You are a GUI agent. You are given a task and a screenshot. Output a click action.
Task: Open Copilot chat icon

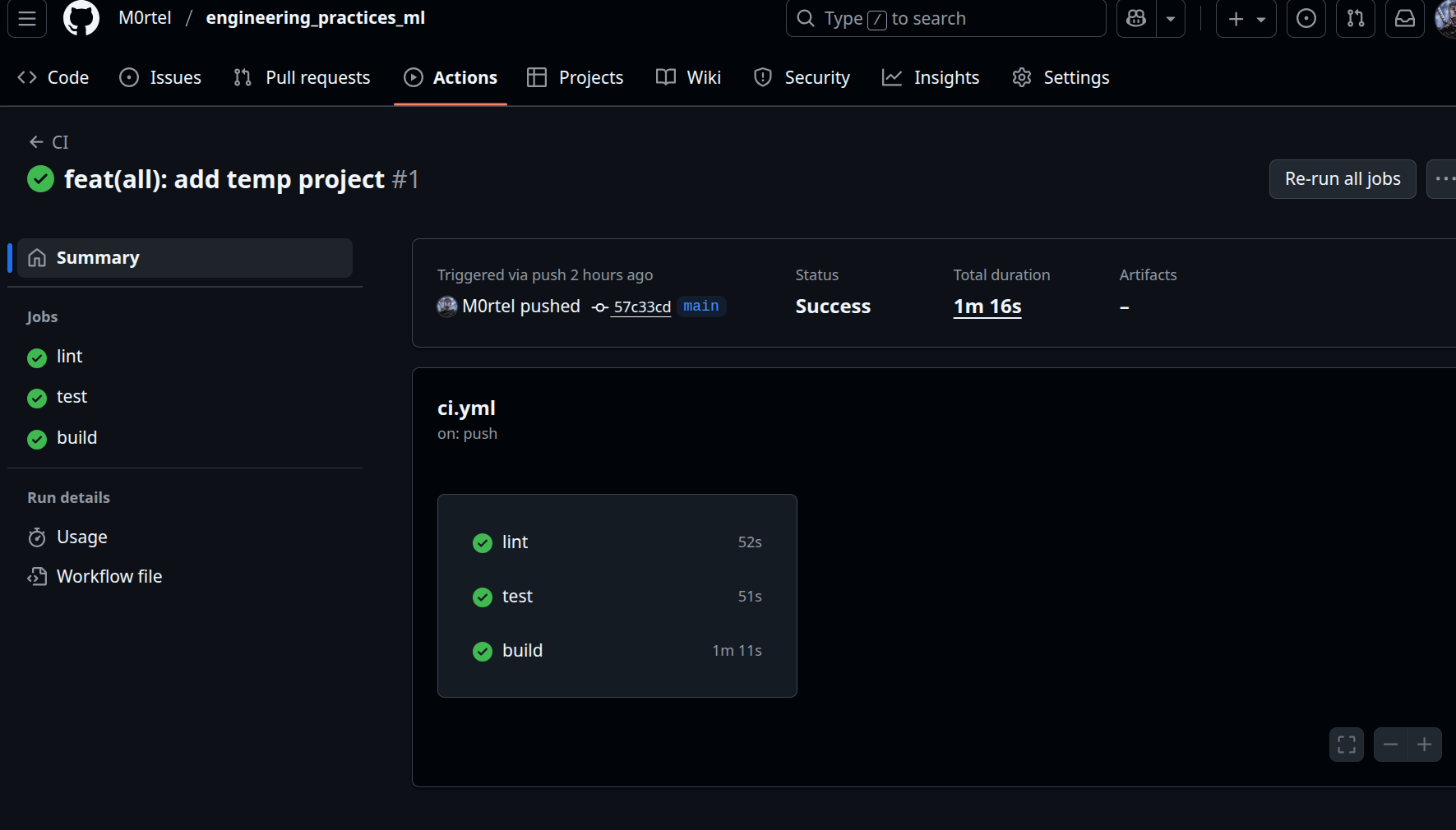click(x=1136, y=18)
